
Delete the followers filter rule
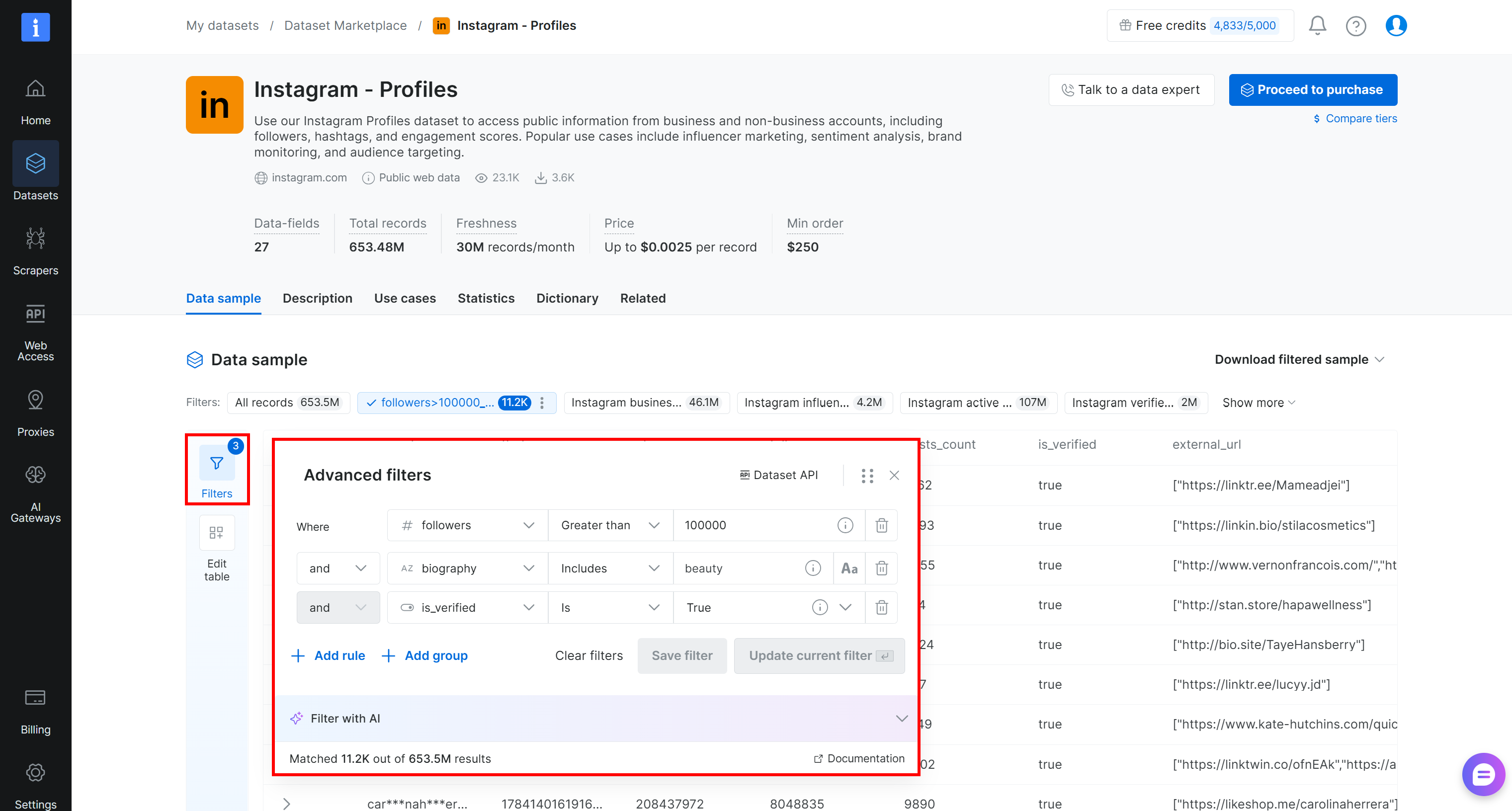[881, 525]
